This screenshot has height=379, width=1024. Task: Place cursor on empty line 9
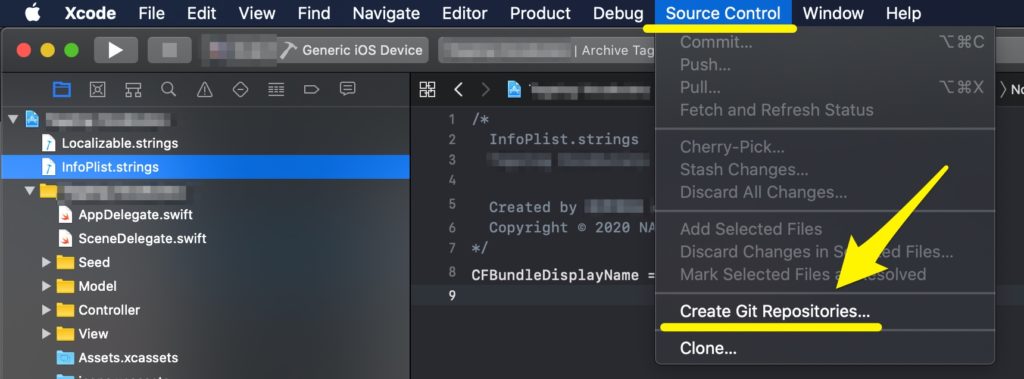533,295
